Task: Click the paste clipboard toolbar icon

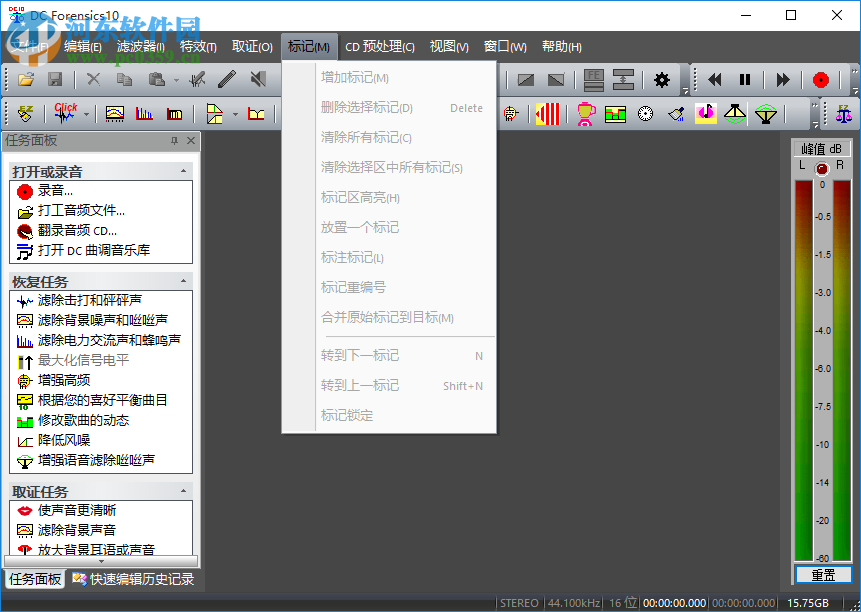Action: 157,80
